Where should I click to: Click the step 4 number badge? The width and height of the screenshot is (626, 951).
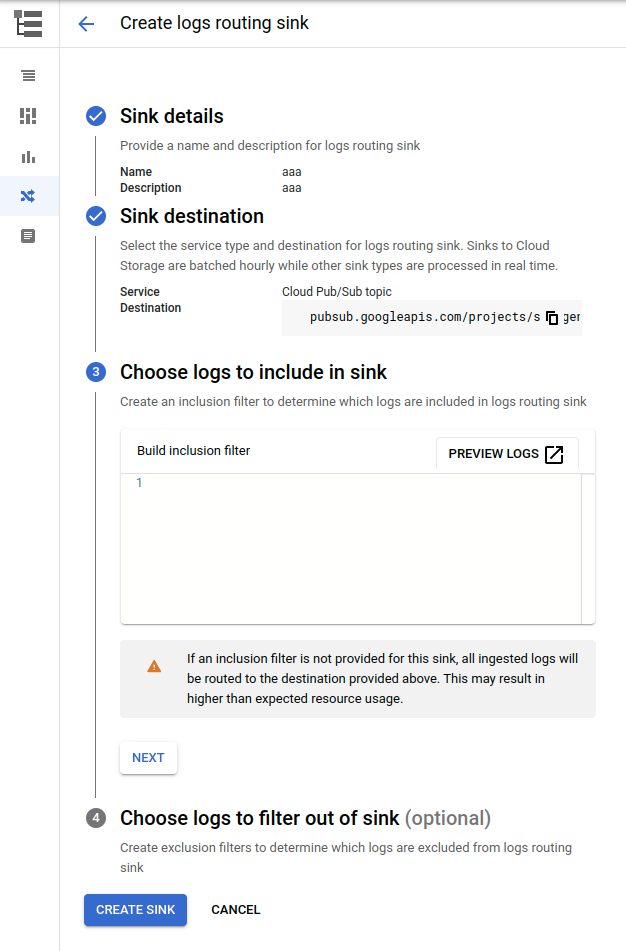[x=96, y=818]
